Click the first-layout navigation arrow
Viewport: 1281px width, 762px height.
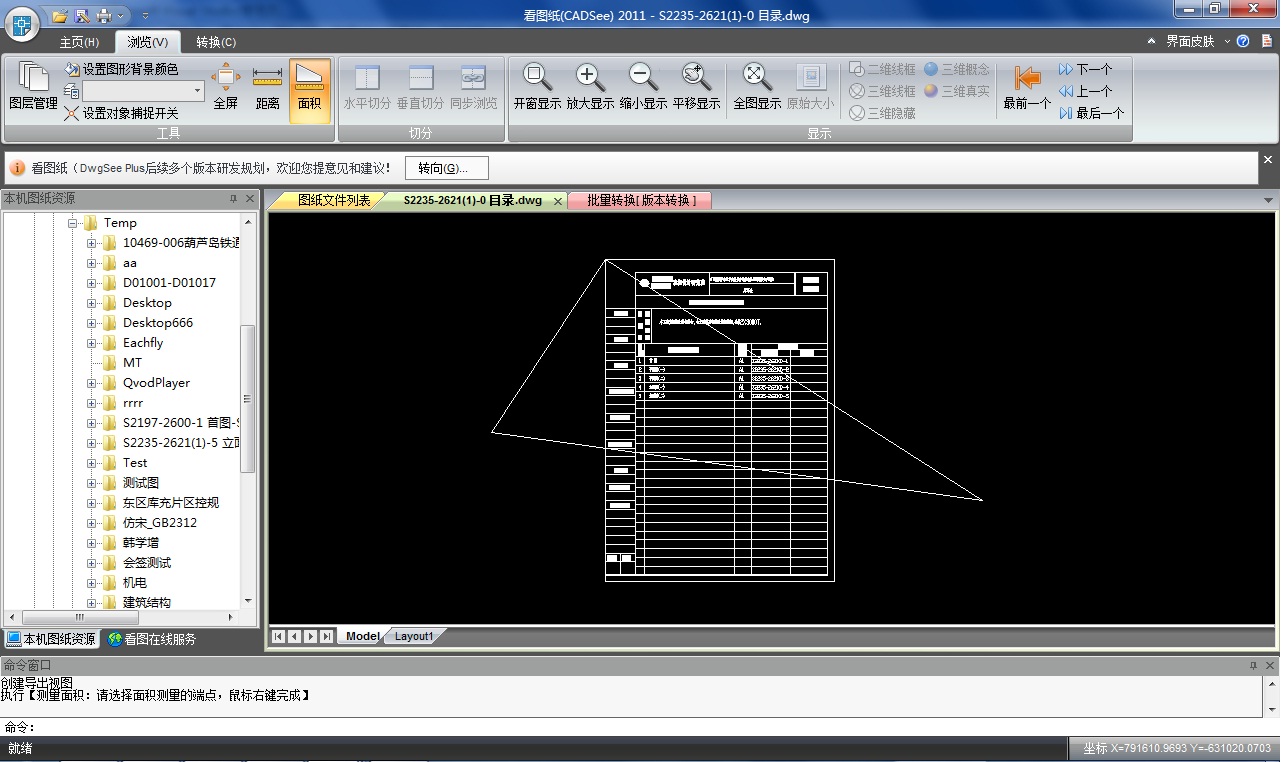(x=278, y=636)
